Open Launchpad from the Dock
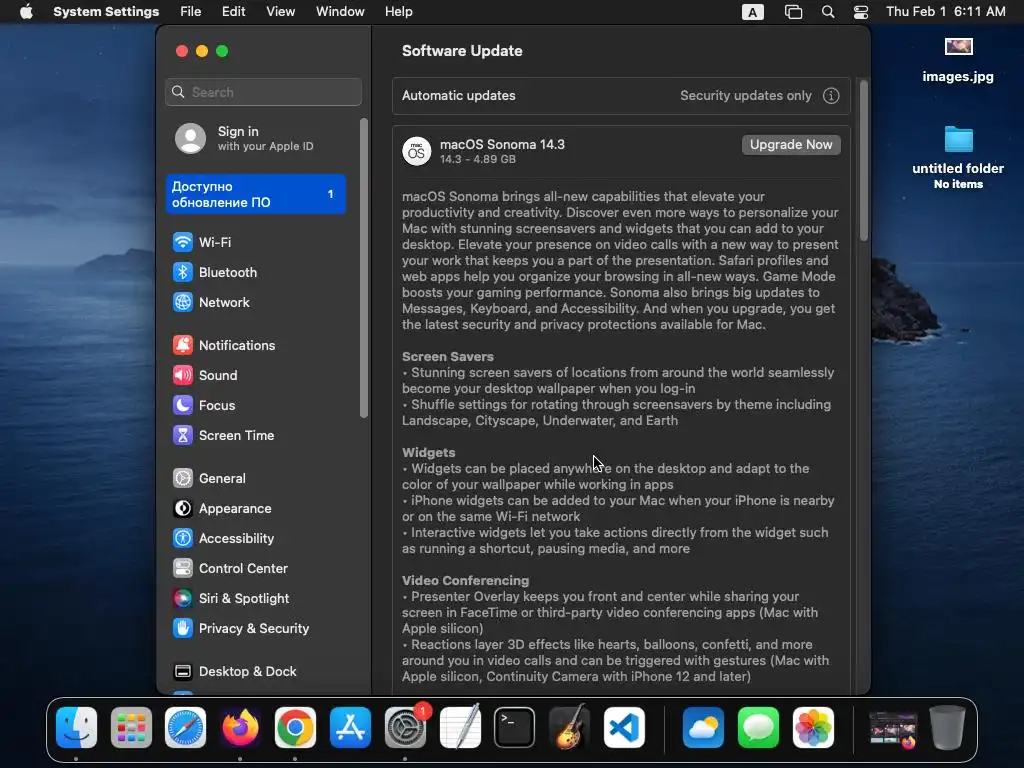The width and height of the screenshot is (1024, 768). pyautogui.click(x=131, y=728)
